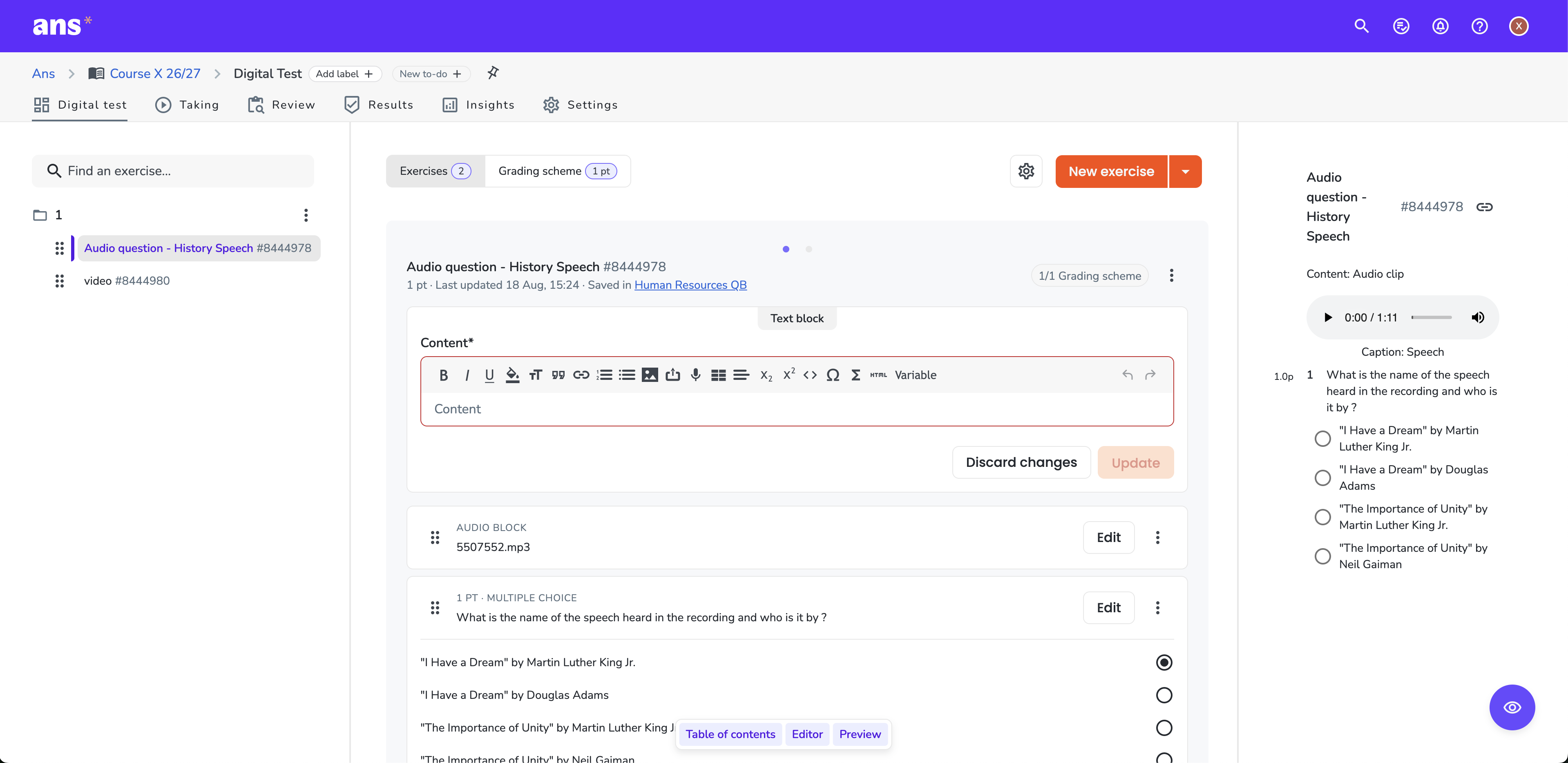This screenshot has width=1568, height=763.
Task: Open the user account avatar menu
Action: tap(1519, 26)
